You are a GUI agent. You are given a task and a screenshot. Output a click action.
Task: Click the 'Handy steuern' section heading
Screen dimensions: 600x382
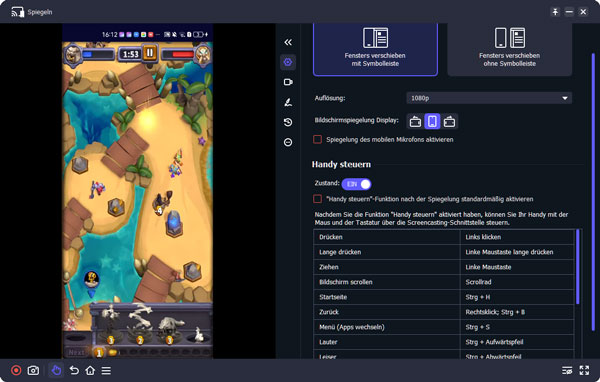pos(341,164)
